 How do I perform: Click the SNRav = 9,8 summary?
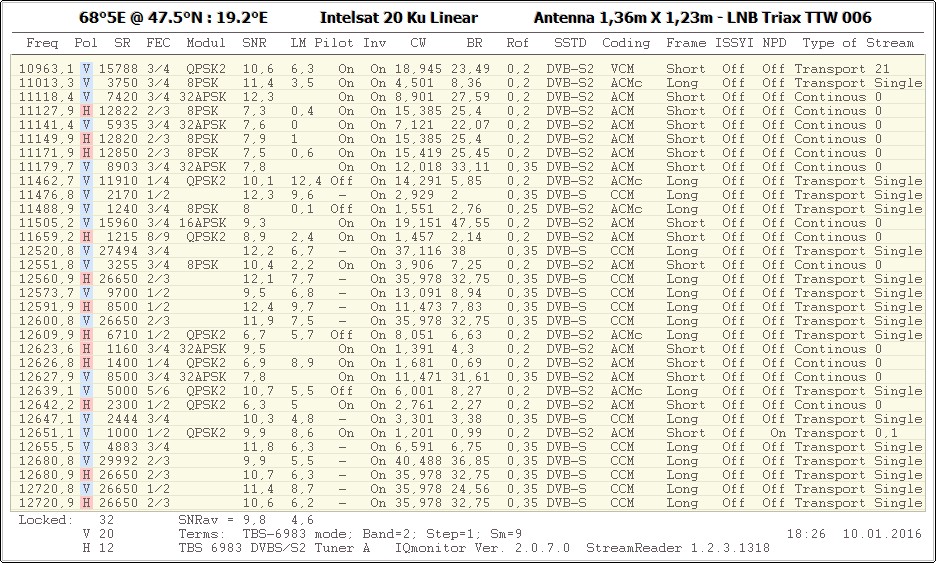click(222, 520)
